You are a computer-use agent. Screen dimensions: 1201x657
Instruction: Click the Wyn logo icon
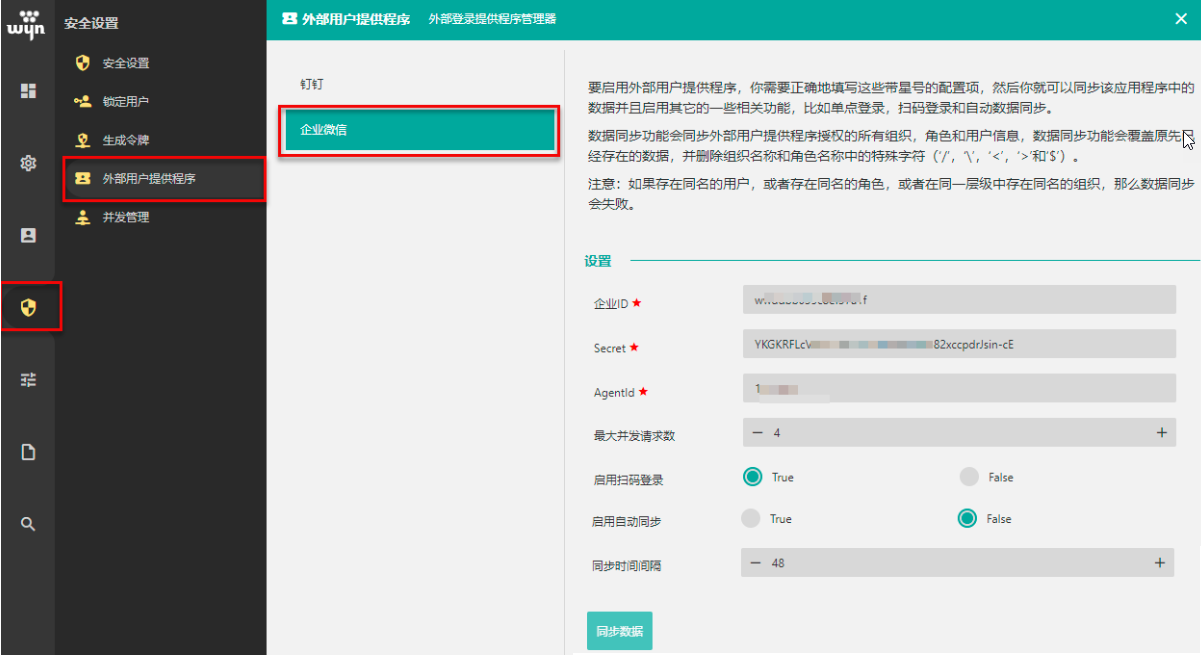[27, 24]
